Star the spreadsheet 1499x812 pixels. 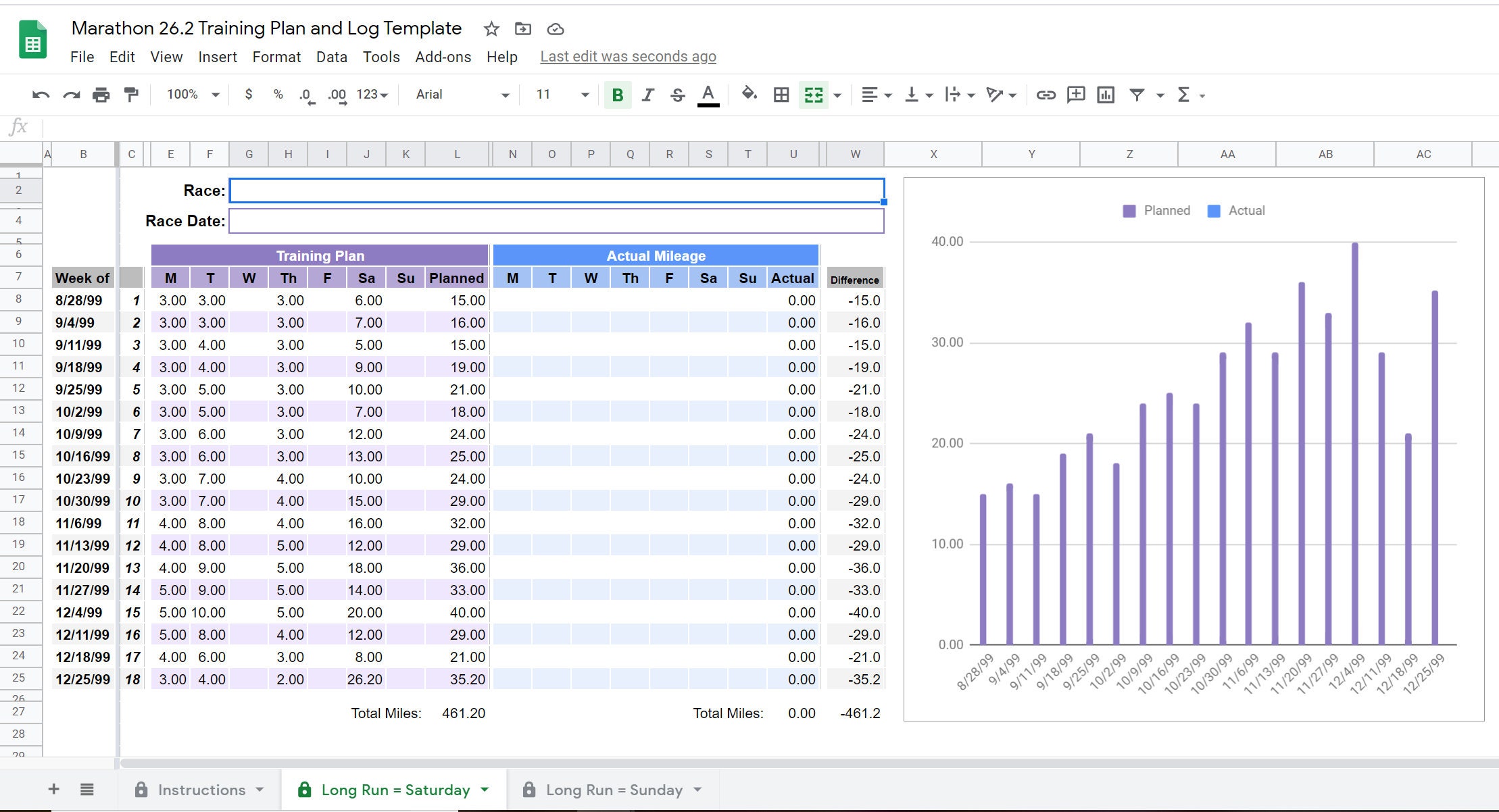coord(491,28)
